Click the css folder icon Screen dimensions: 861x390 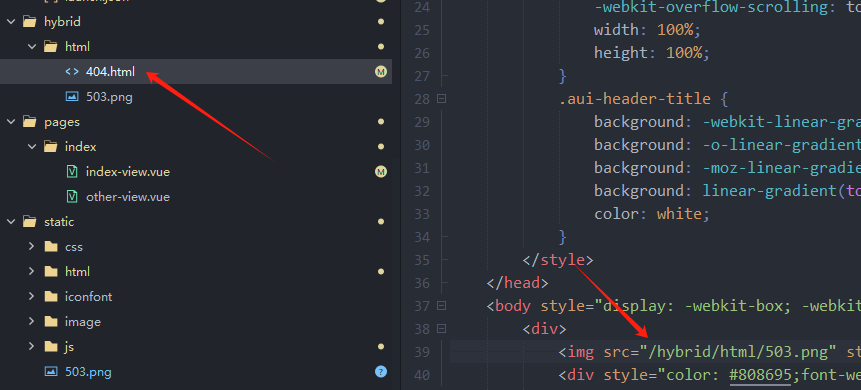coord(51,247)
